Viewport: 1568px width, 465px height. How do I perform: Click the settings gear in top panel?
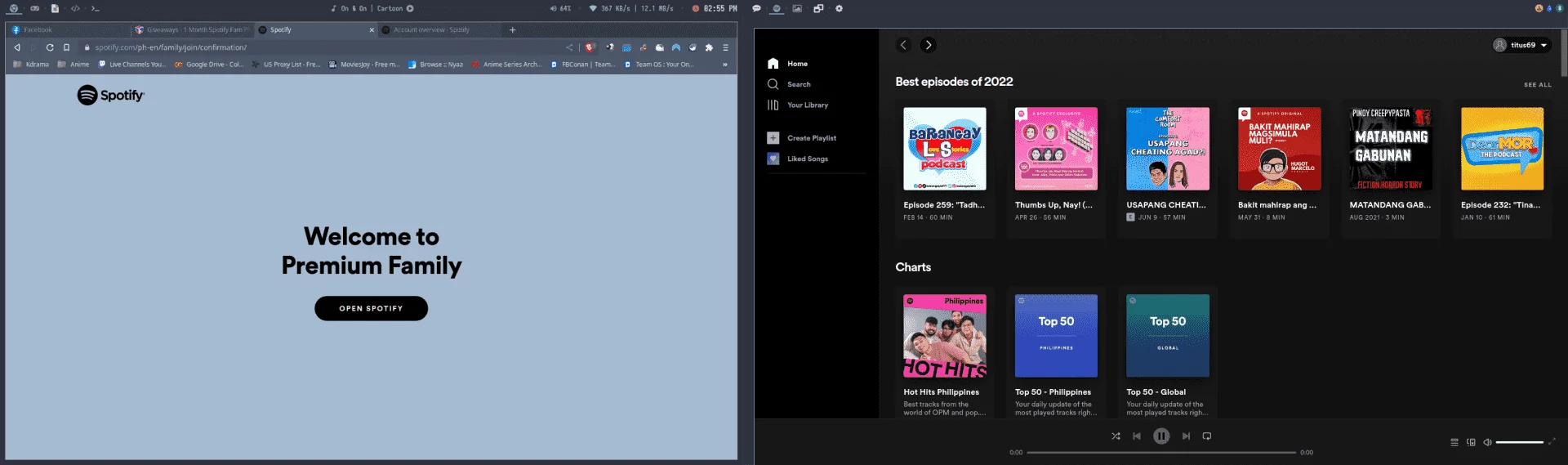click(x=839, y=8)
